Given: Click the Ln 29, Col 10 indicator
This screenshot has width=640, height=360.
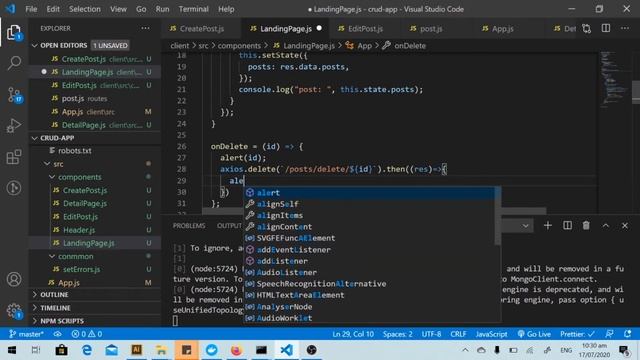Looking at the screenshot, I should tap(353, 334).
